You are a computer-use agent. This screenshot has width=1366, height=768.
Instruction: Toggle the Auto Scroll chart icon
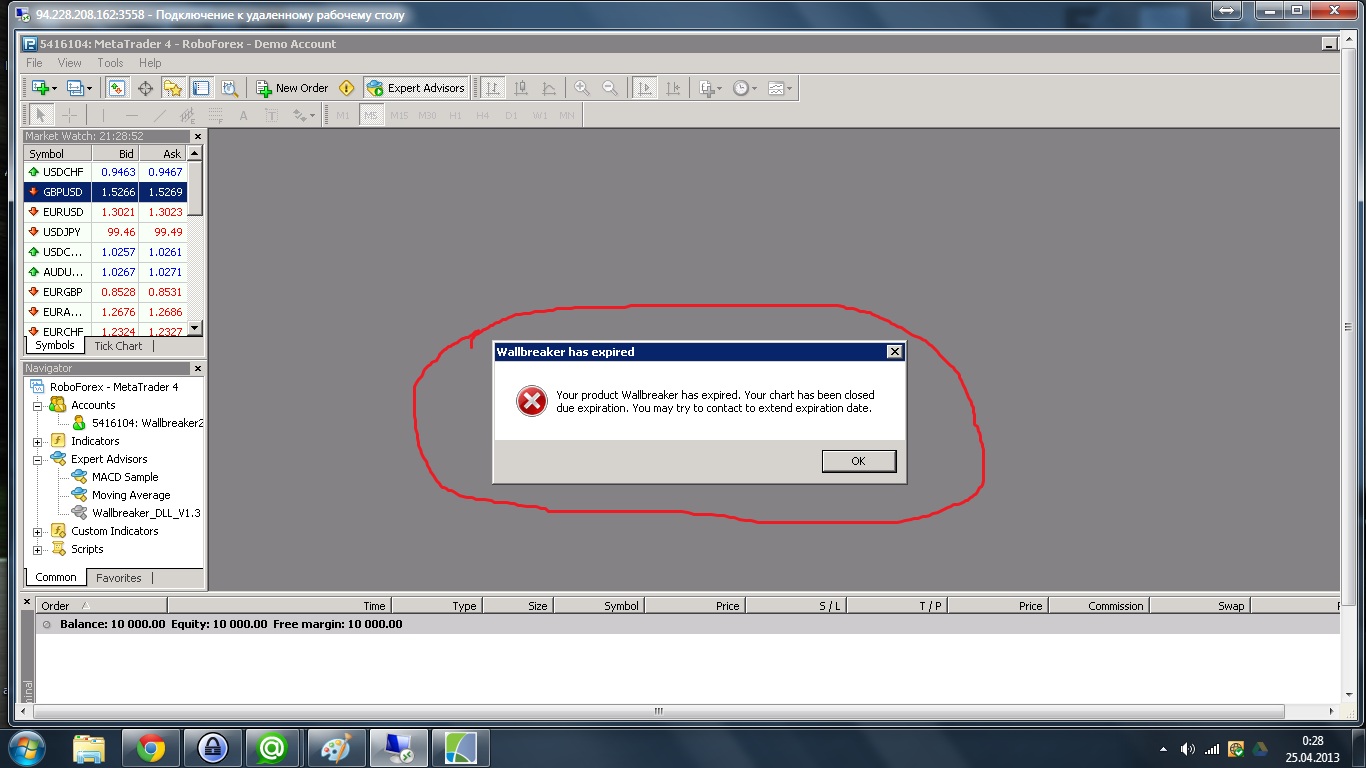click(x=645, y=88)
